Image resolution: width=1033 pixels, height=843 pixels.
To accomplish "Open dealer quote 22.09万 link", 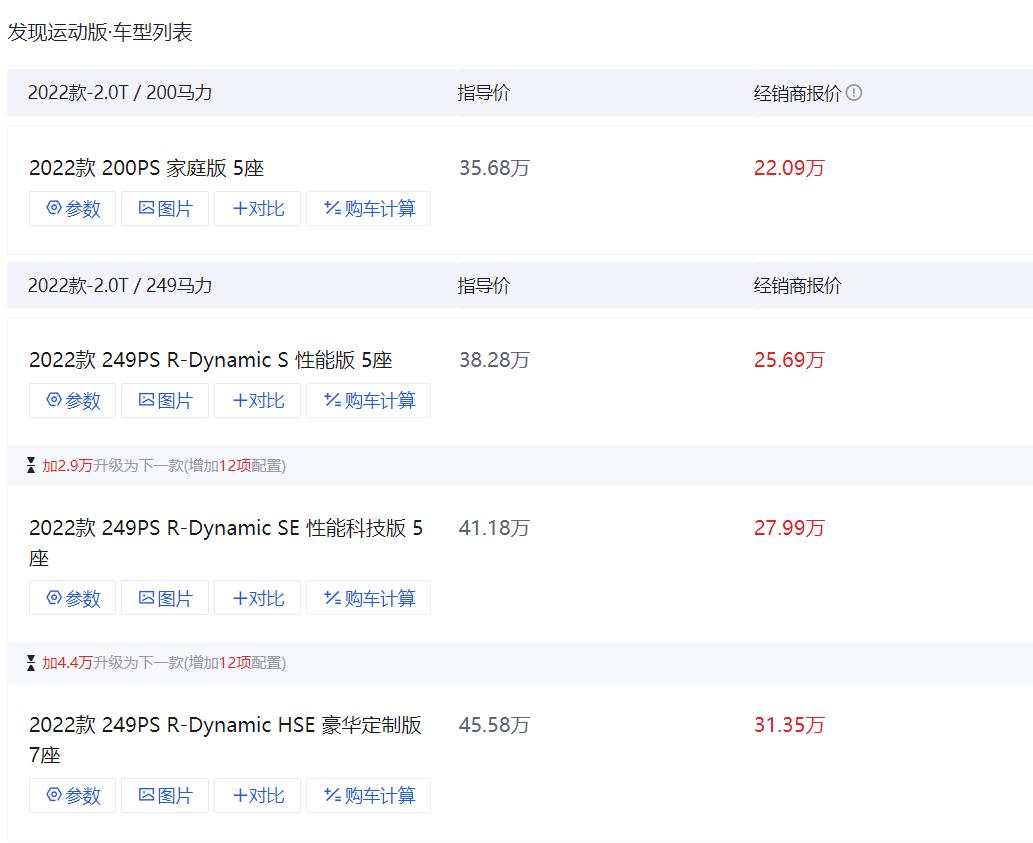I will (789, 168).
